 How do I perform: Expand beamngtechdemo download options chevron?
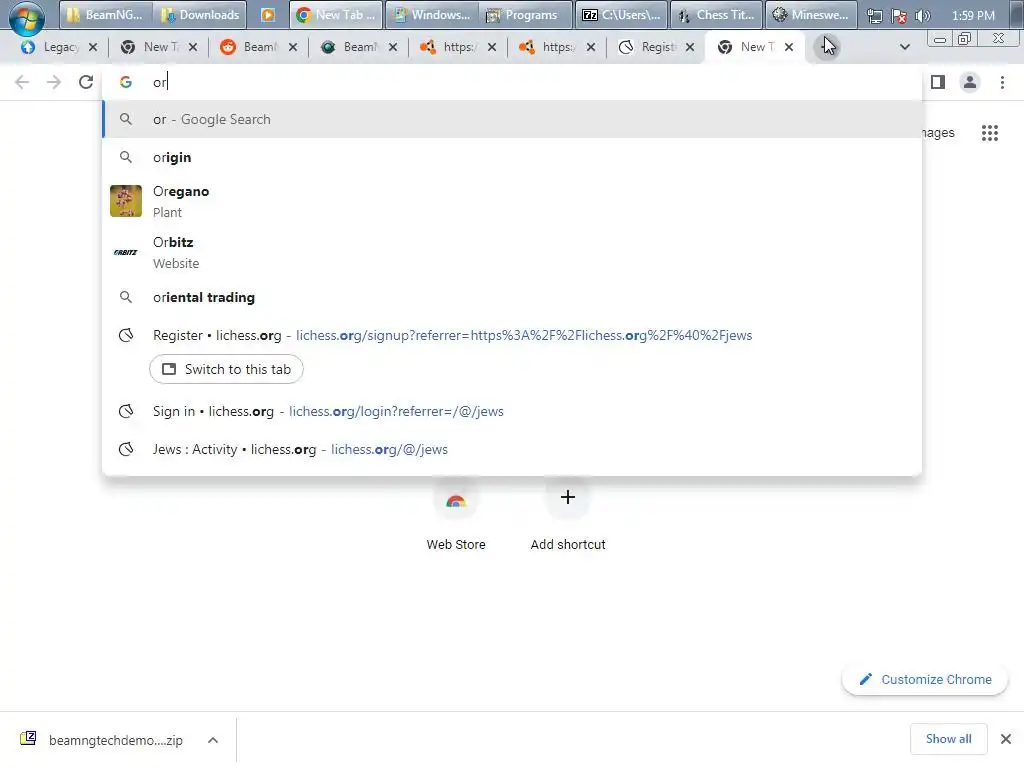(x=213, y=740)
